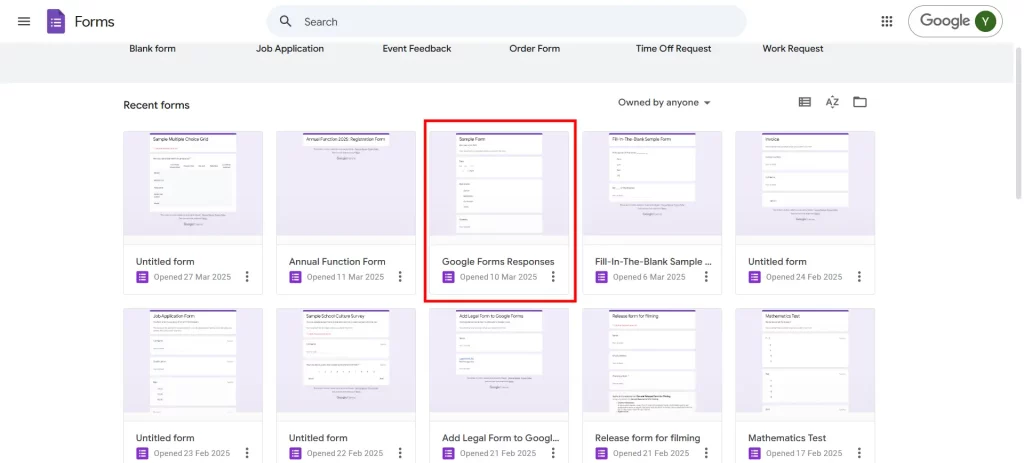
Task: Switch to list view icon
Action: (805, 102)
